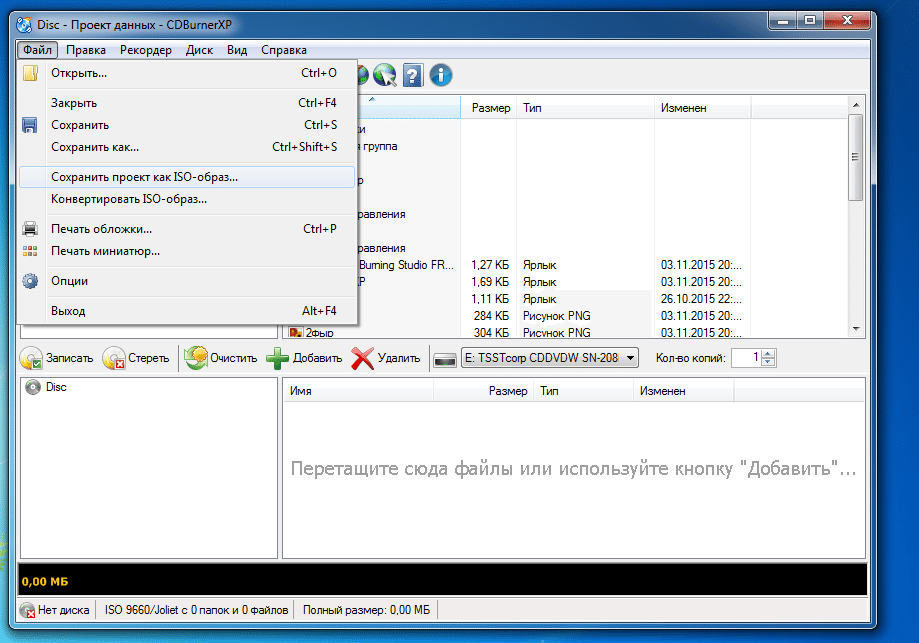Select the Disc node in the tree
The image size is (919, 643).
click(56, 387)
